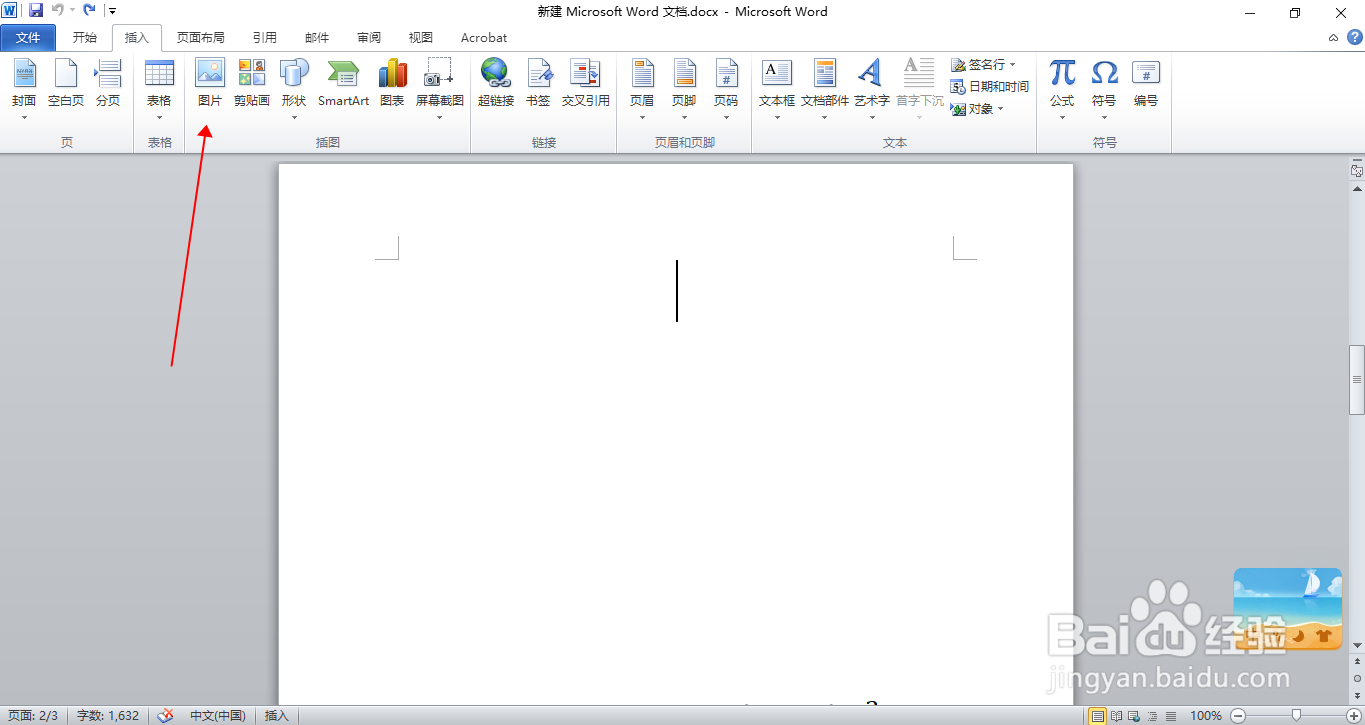The width and height of the screenshot is (1365, 725).
Task: Click the Word application icon in the title bar
Action: 9,10
